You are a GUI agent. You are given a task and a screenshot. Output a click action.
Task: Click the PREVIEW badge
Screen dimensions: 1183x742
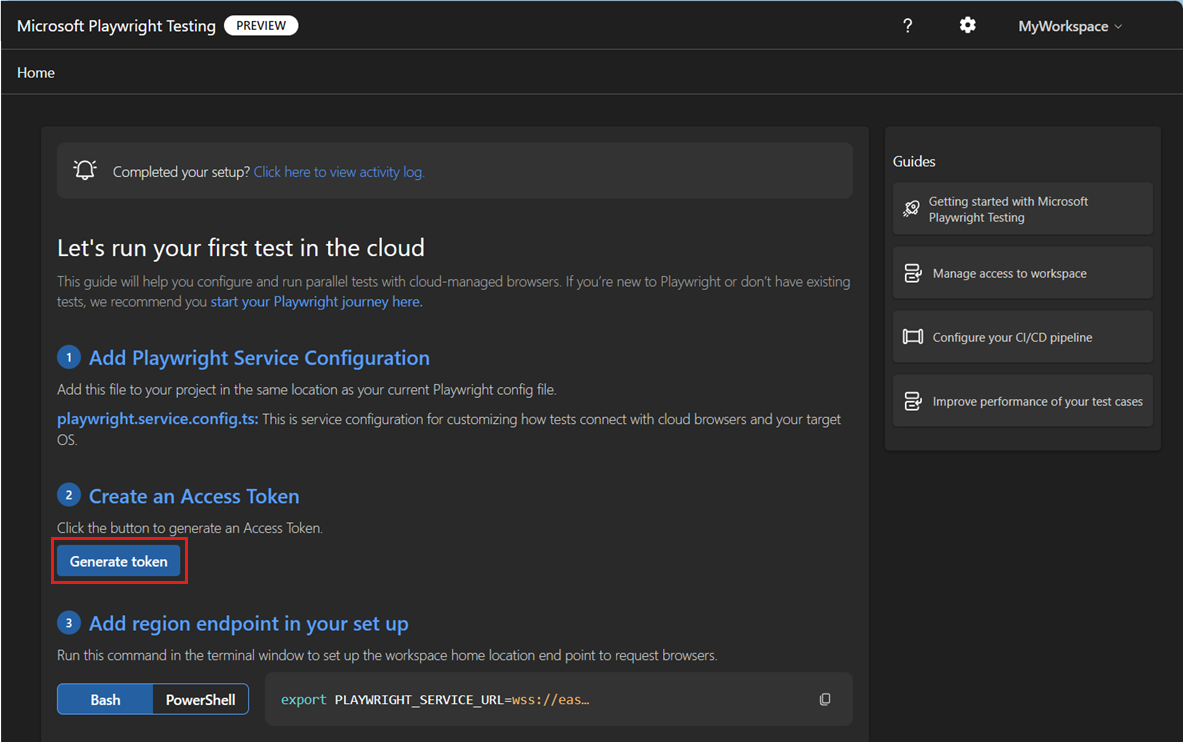click(x=261, y=26)
